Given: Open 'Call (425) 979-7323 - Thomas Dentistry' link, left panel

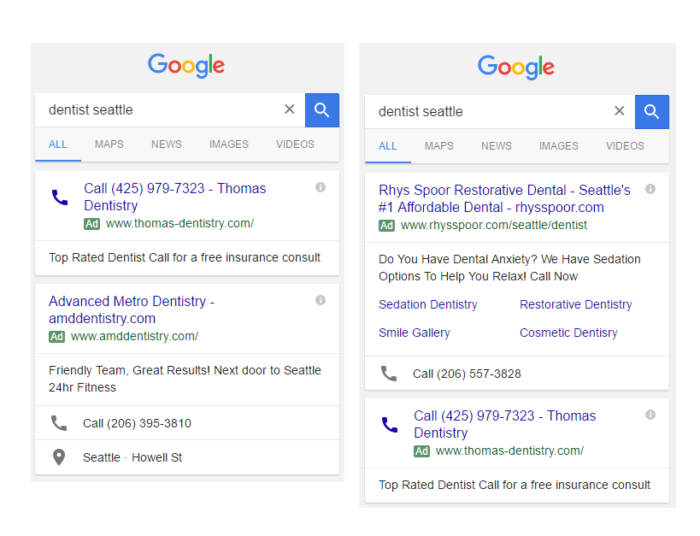Looking at the screenshot, I should click(x=175, y=197).
